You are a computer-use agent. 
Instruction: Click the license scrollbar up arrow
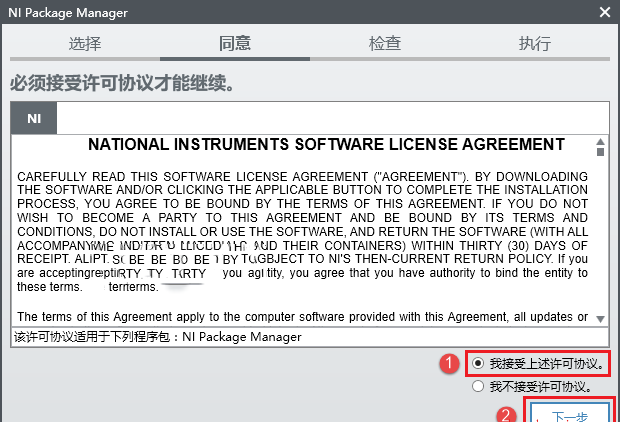pyautogui.click(x=600, y=142)
